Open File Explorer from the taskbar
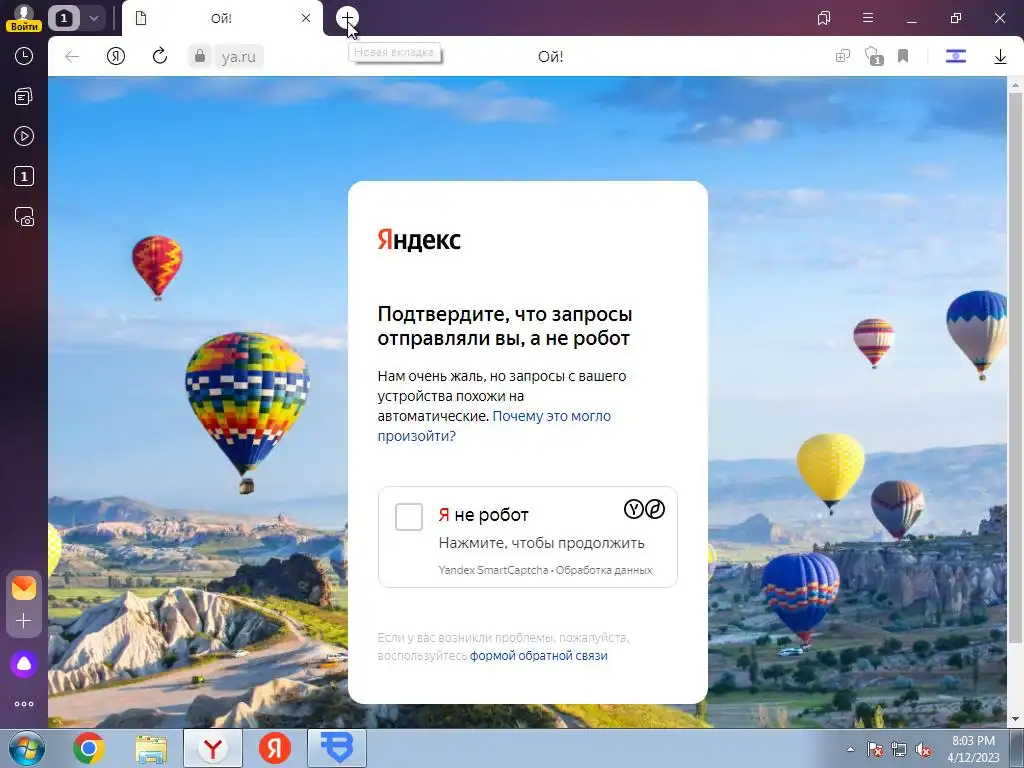This screenshot has height=768, width=1024. (x=151, y=748)
